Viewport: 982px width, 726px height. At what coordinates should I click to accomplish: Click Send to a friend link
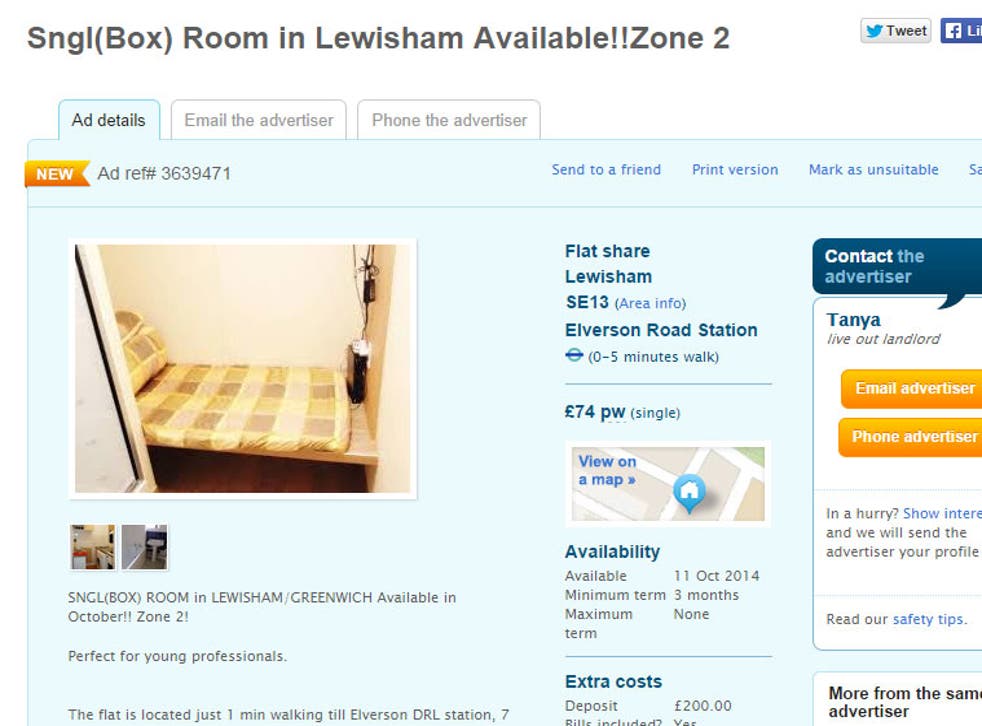(x=606, y=170)
